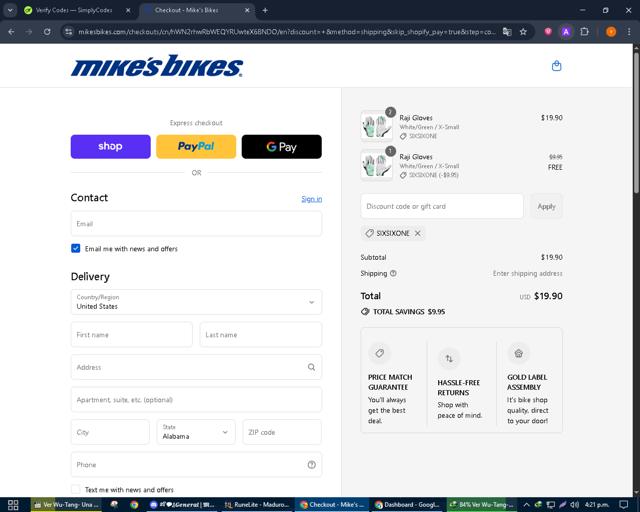Open the pink extension icon

(548, 31)
